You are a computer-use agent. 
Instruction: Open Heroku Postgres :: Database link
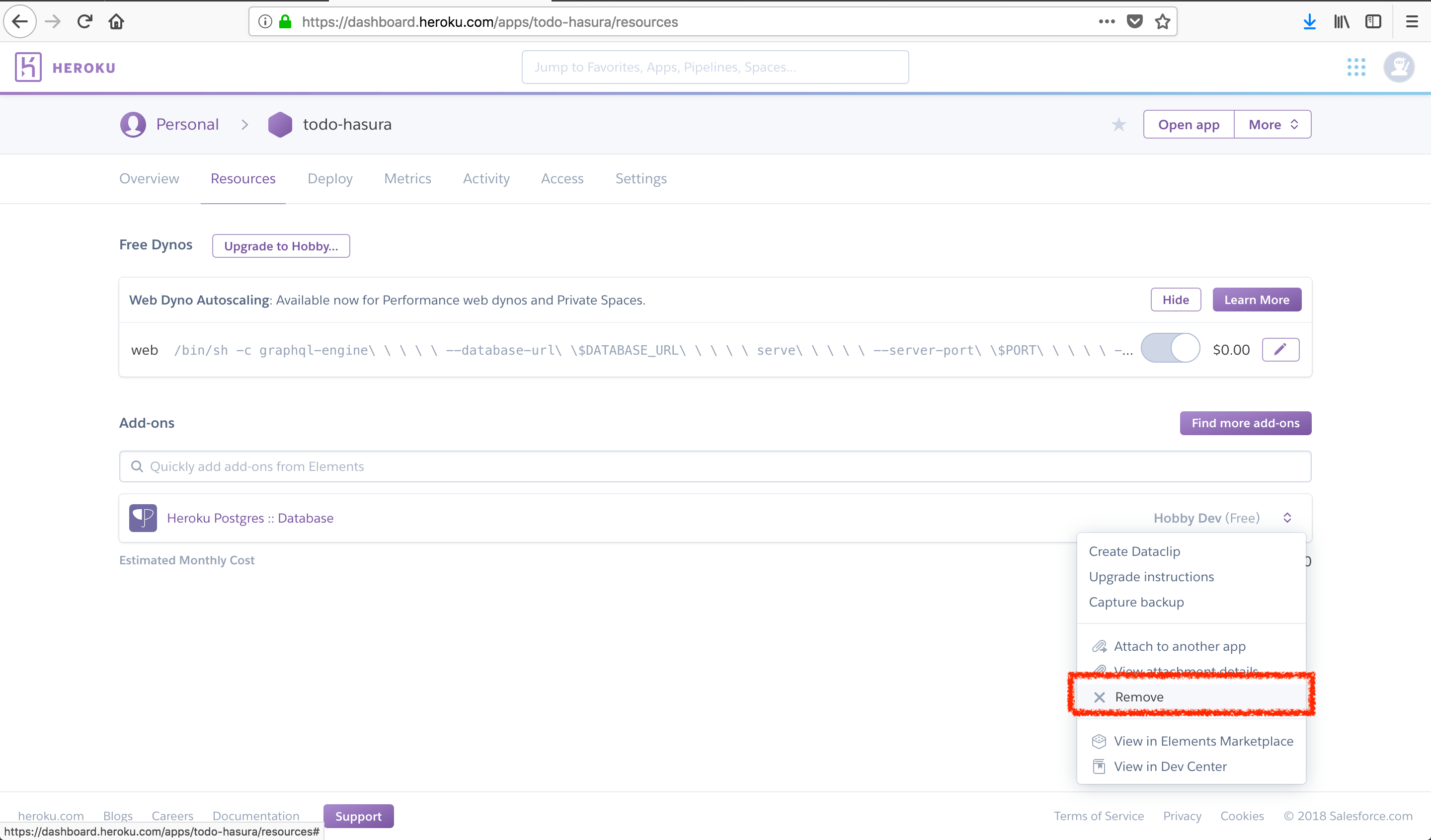click(250, 518)
